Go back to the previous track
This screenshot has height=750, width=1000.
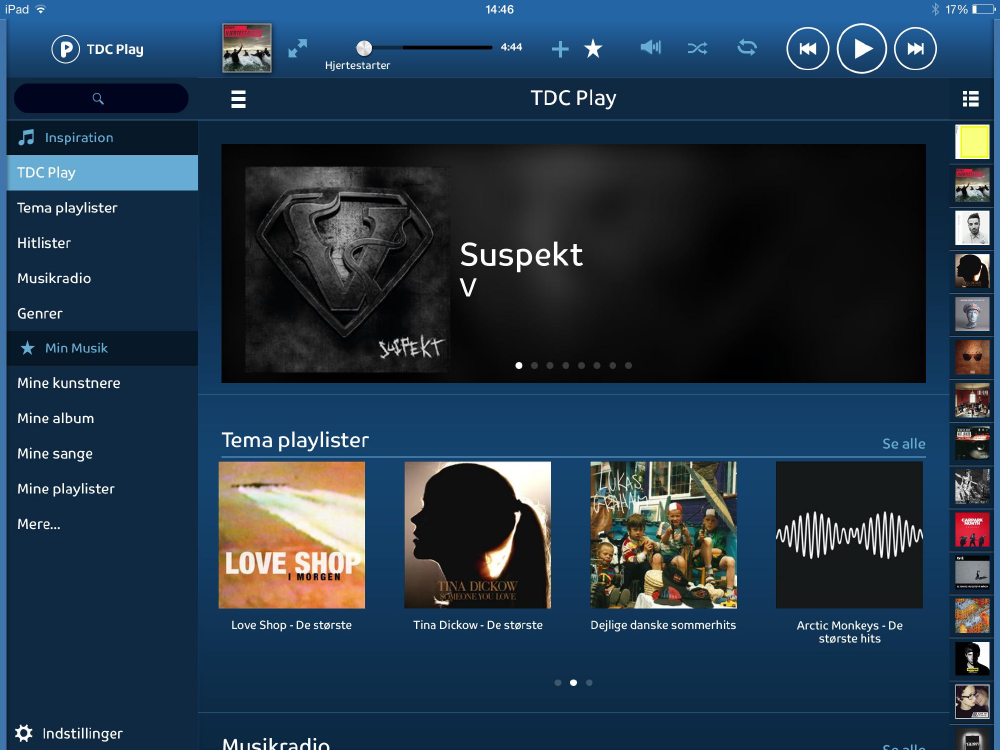[x=808, y=49]
